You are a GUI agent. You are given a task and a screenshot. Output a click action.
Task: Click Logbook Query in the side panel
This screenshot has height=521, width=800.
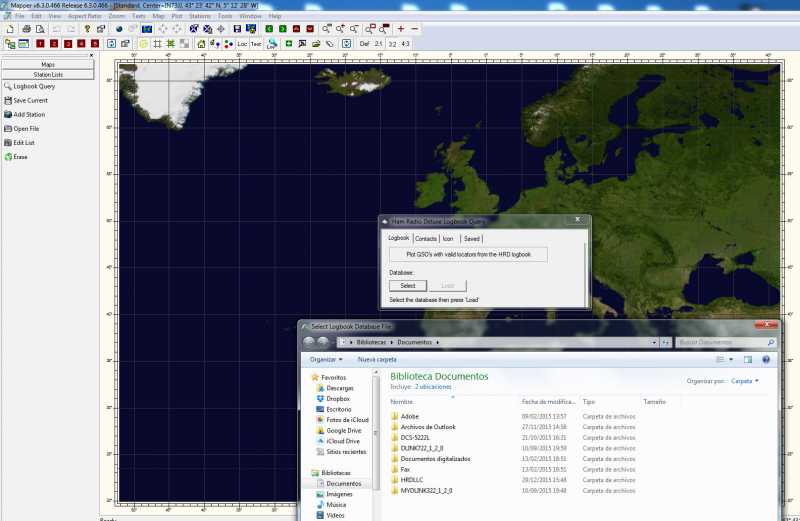pyautogui.click(x=30, y=87)
